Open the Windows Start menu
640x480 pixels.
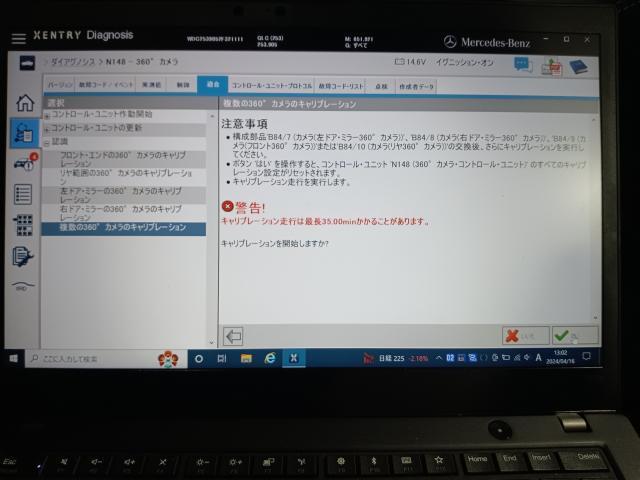13,358
